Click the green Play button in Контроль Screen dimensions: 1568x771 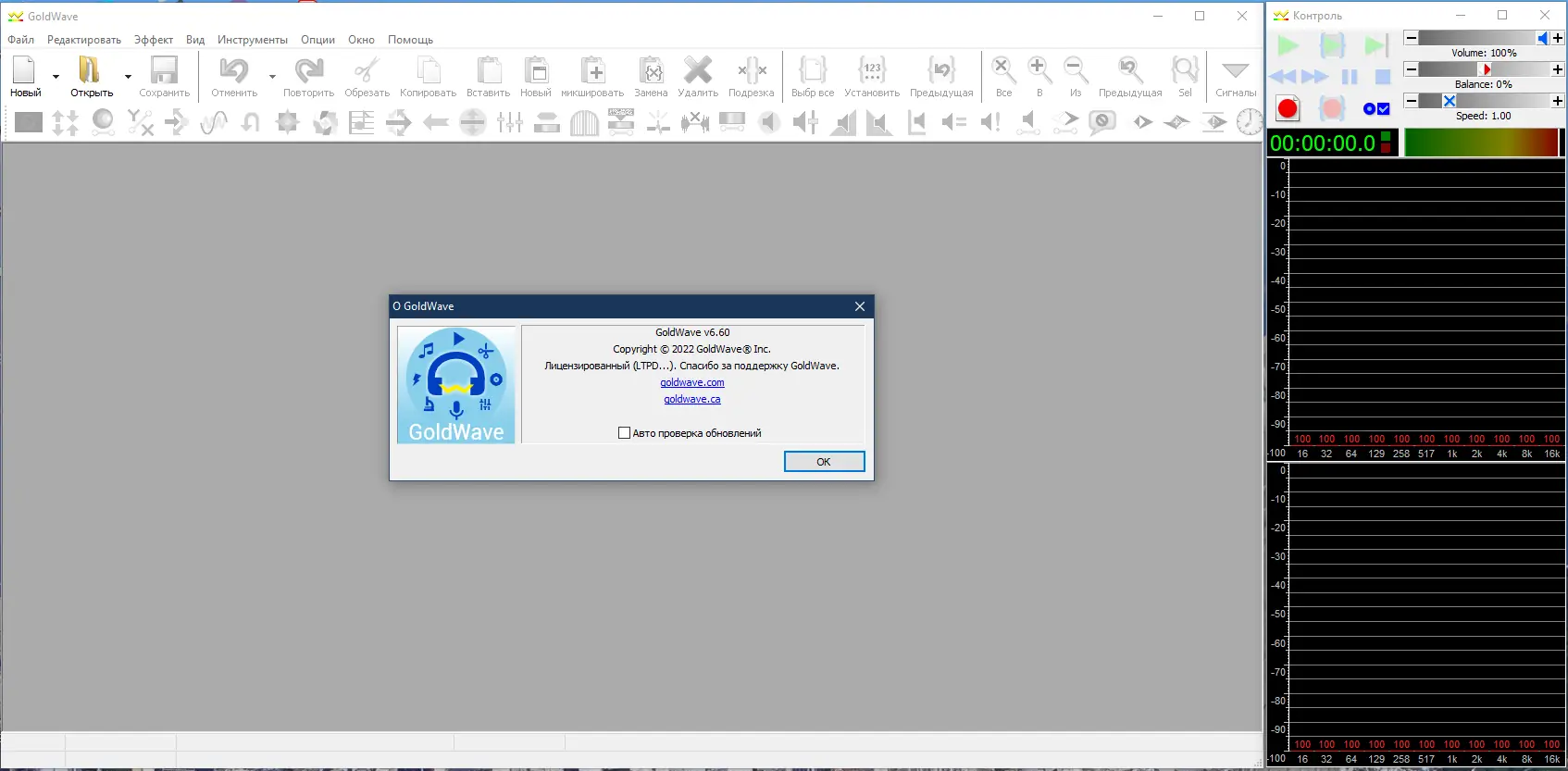(1288, 45)
